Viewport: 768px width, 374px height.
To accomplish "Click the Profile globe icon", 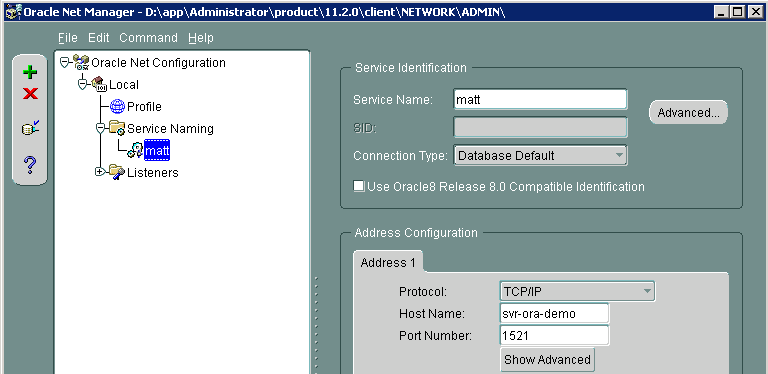I will [118, 106].
